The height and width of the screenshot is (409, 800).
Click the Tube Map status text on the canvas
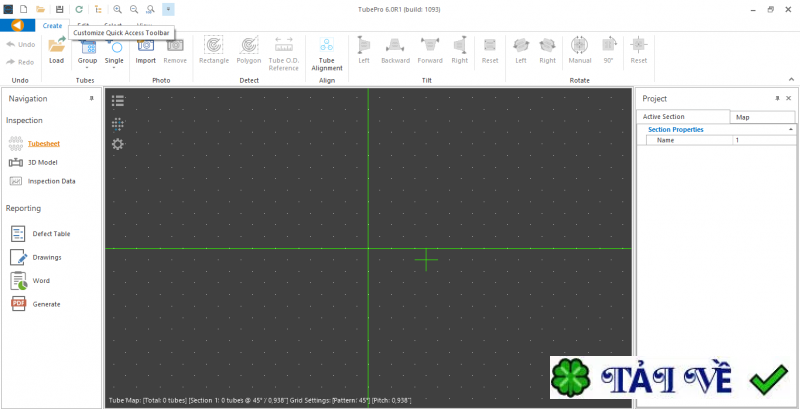tap(260, 400)
